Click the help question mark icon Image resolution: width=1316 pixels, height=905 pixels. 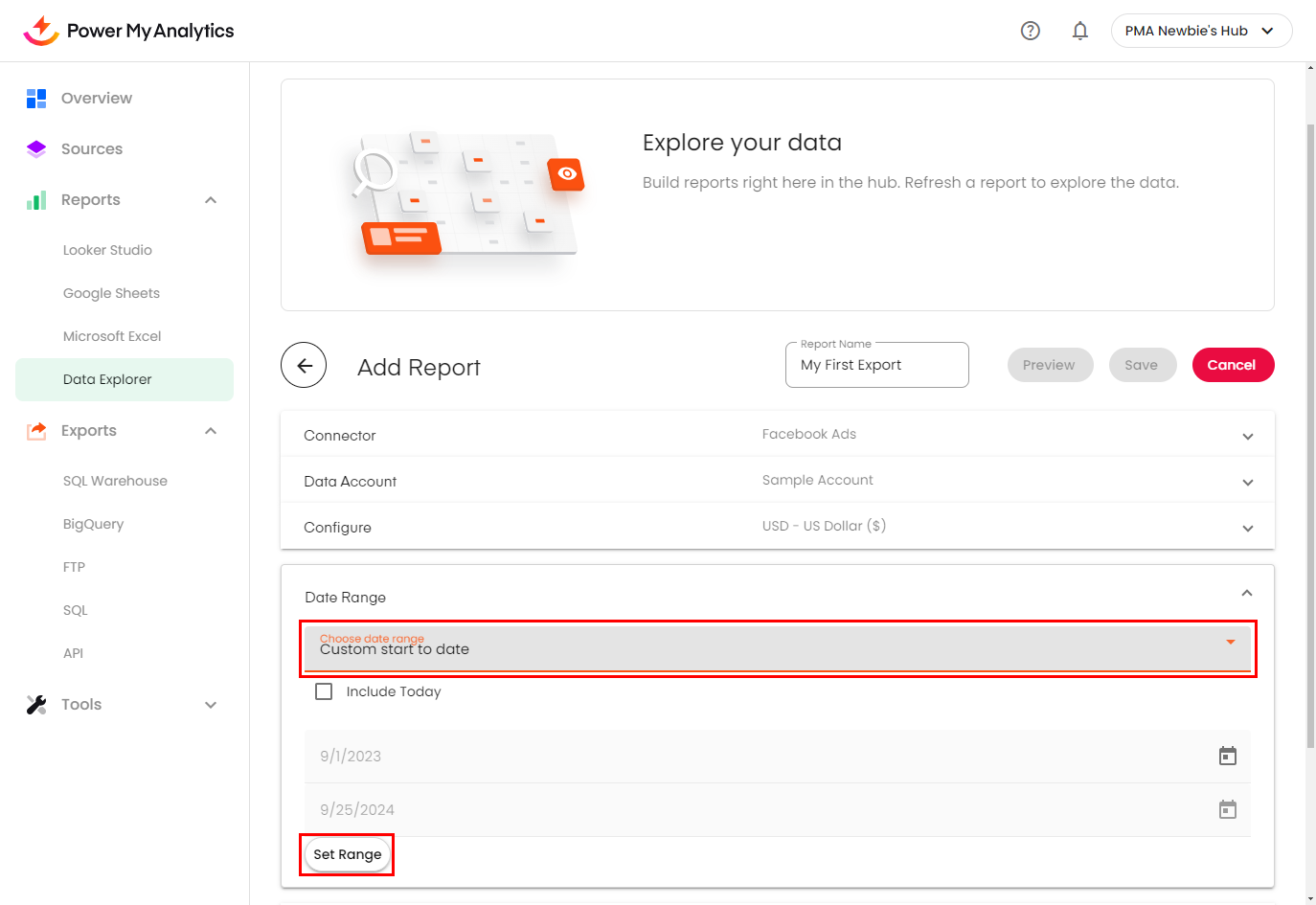coord(1031,31)
